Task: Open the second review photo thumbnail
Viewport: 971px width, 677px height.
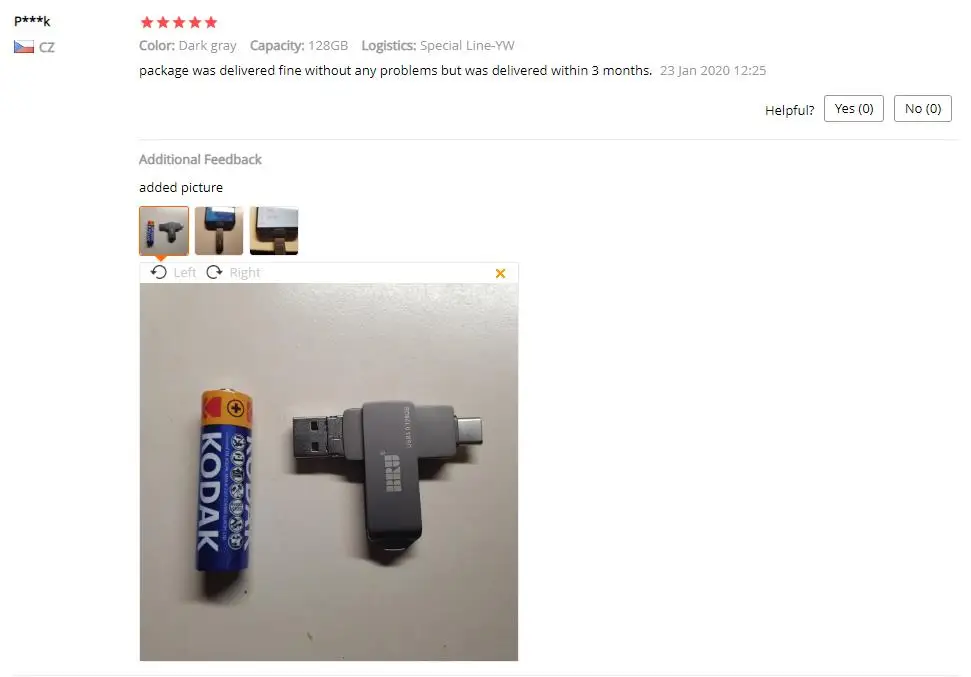Action: coord(219,230)
